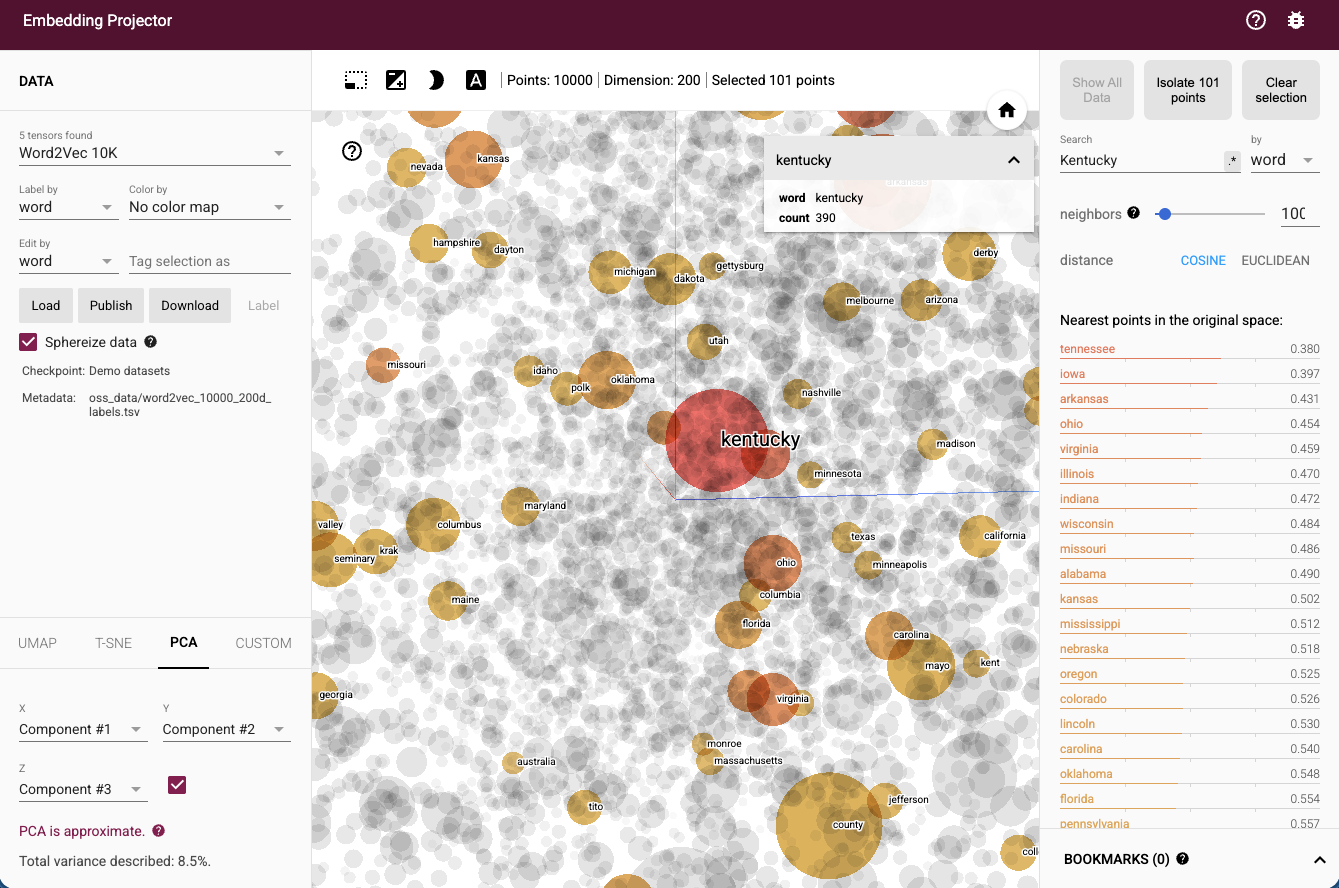This screenshot has width=1339, height=888.
Task: Click the help icon inside the projection canvas
Action: pyautogui.click(x=352, y=151)
